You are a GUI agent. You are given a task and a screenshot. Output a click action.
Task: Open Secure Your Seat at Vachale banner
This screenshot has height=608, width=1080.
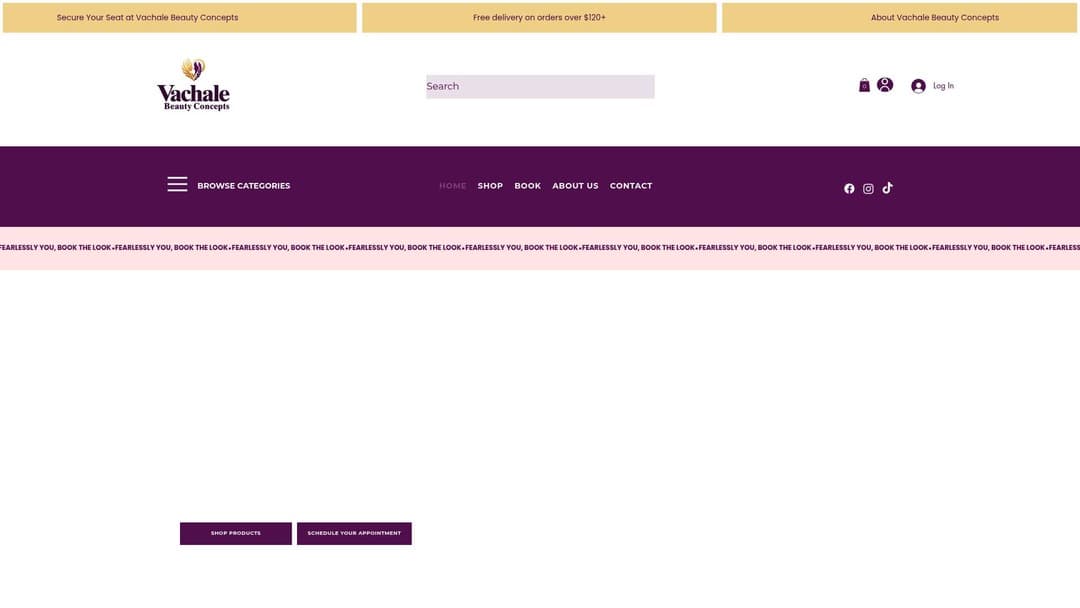click(180, 16)
